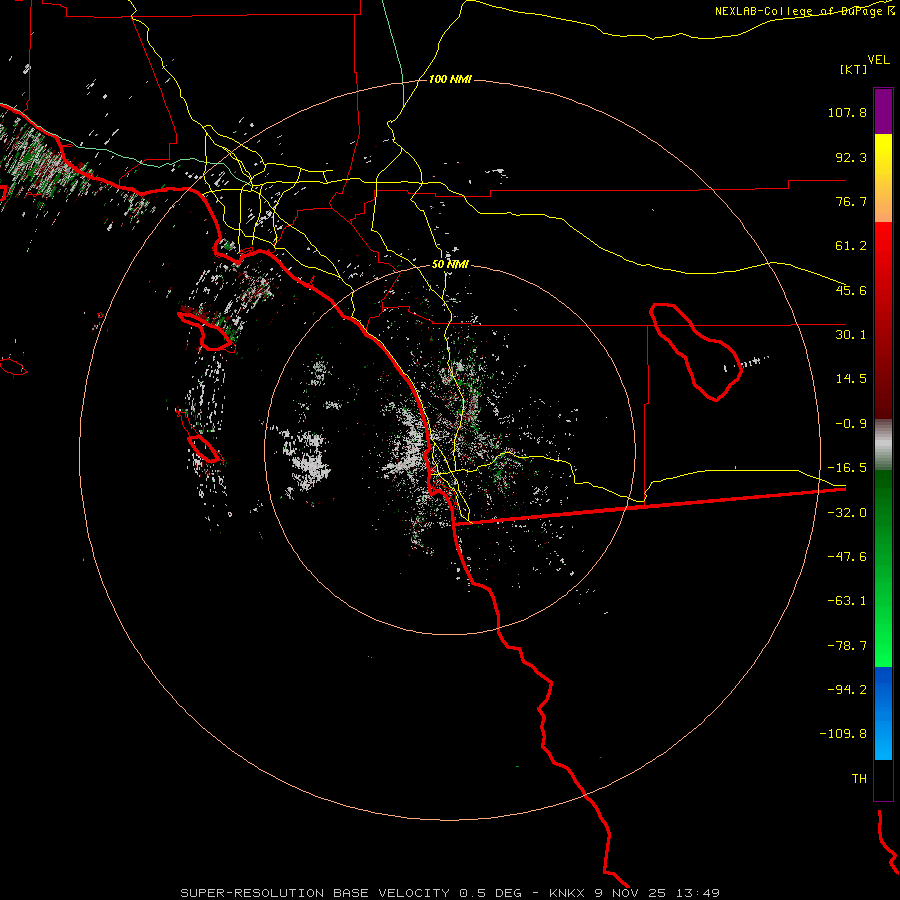
Task: Click the -16.5 legend value
Action: pos(847,468)
